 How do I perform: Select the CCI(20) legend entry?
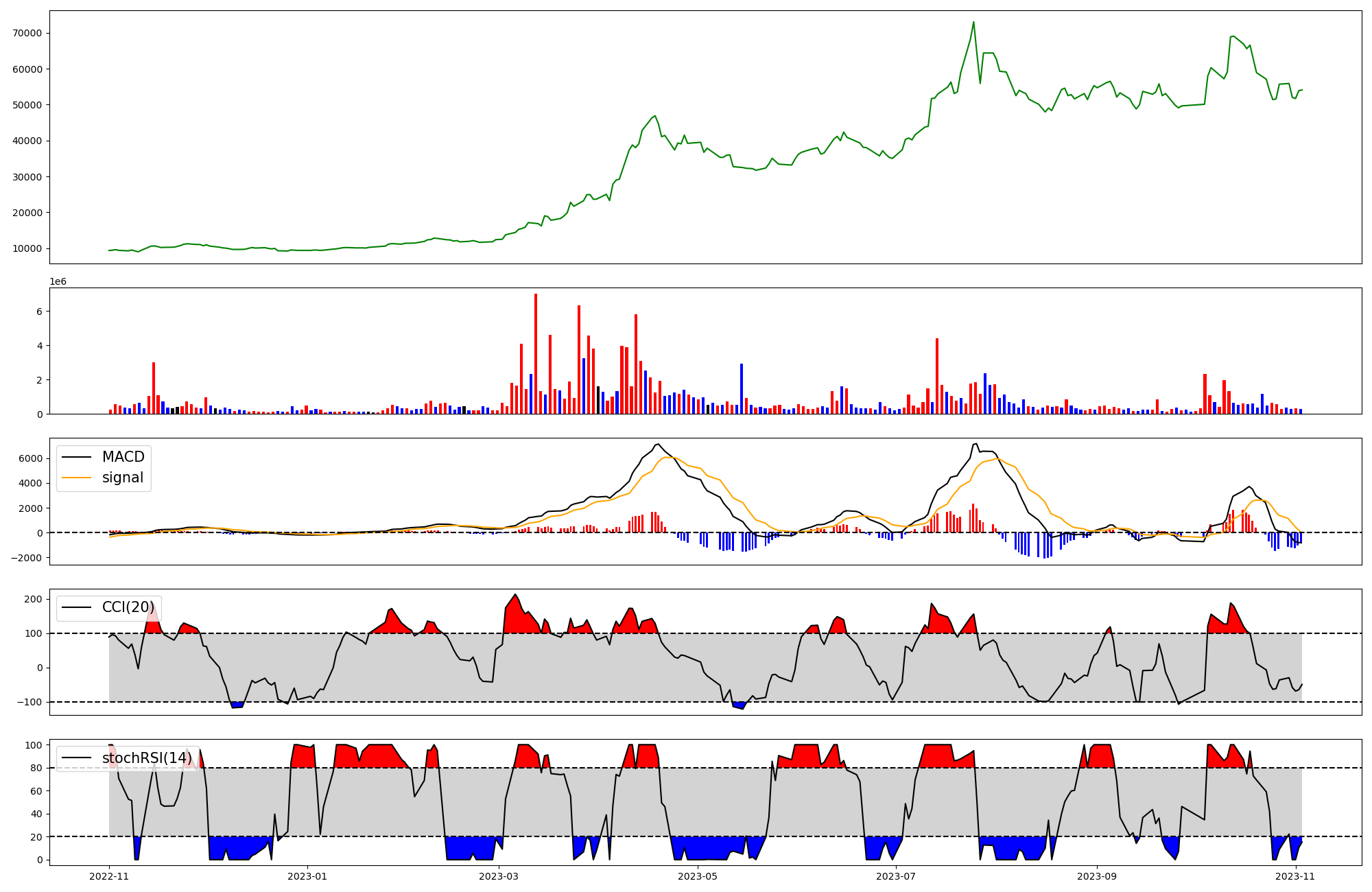[128, 607]
